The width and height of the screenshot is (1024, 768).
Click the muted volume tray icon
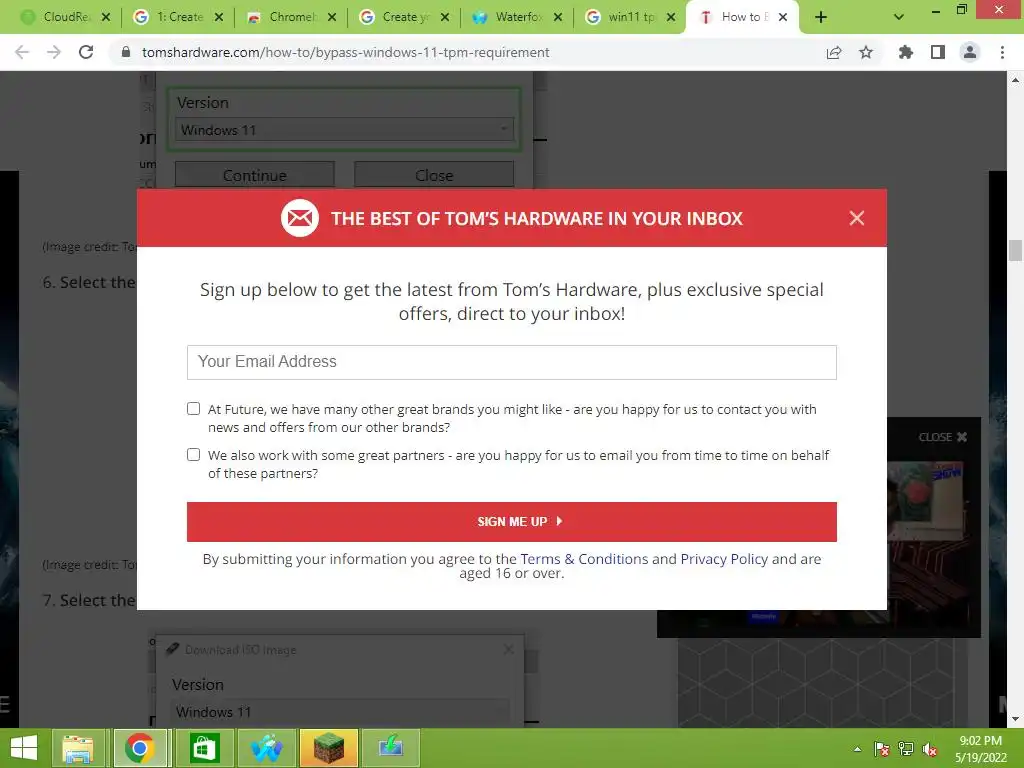(x=930, y=749)
